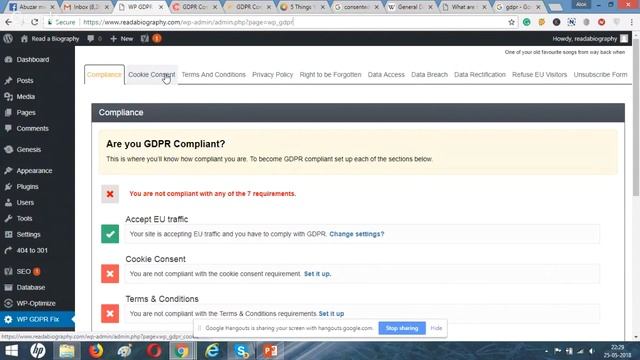
Task: Open the Howdy readabiography account menu
Action: point(590,39)
